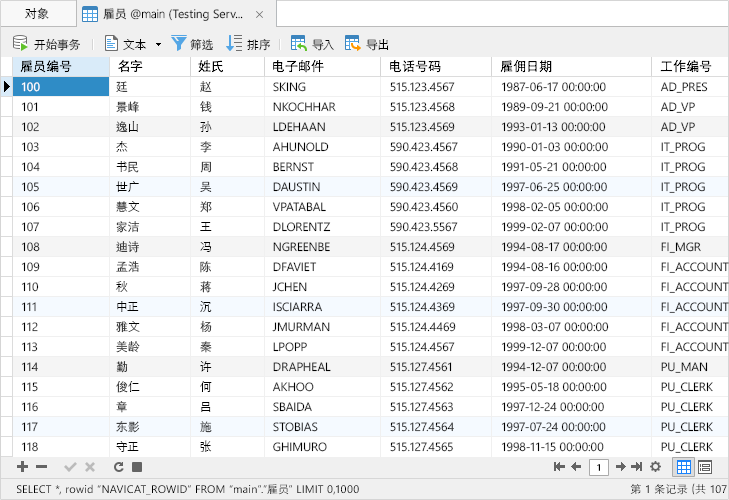
Task: Click the phone cell 590.423.5567
Action: coord(436,227)
